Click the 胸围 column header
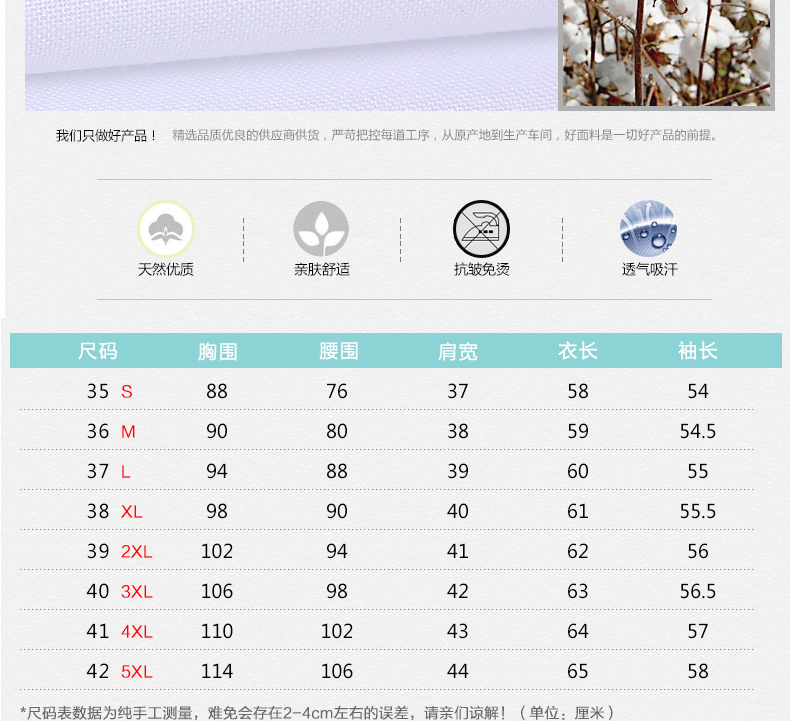 pos(218,351)
